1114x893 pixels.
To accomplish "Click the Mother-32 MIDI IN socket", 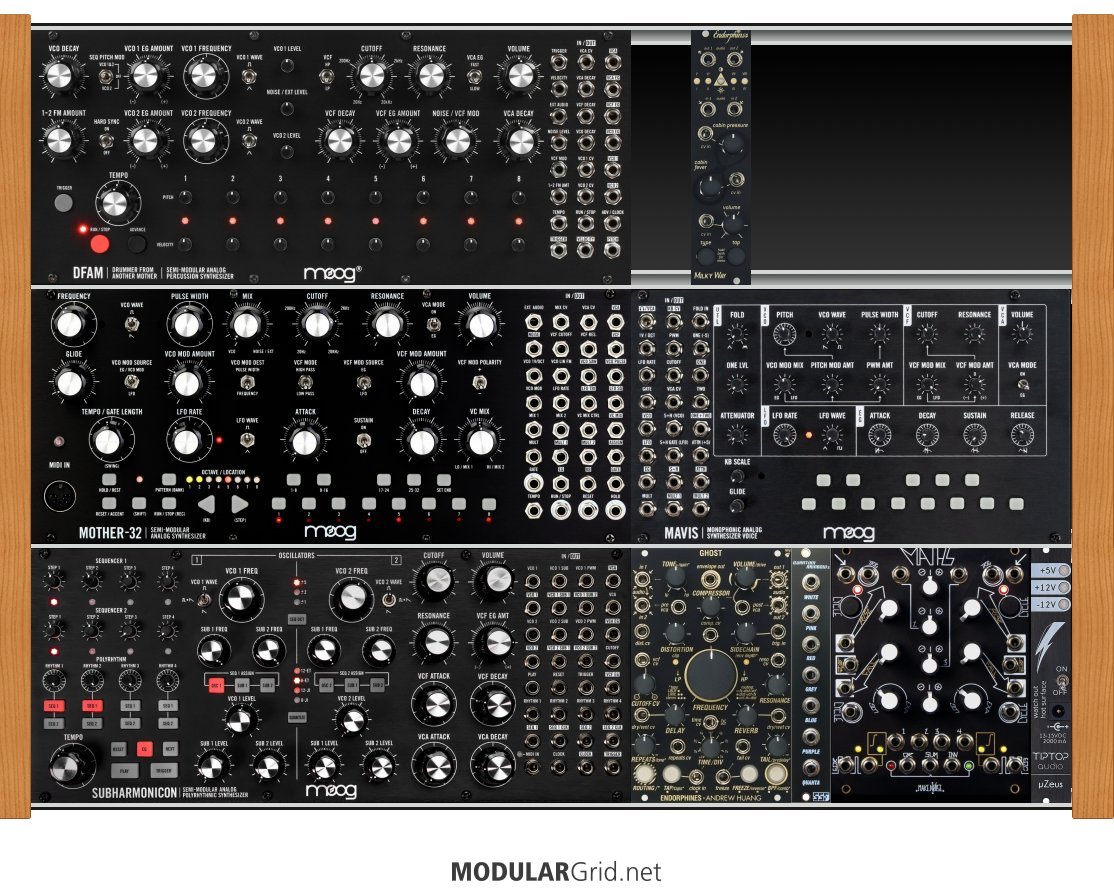I will click(60, 497).
